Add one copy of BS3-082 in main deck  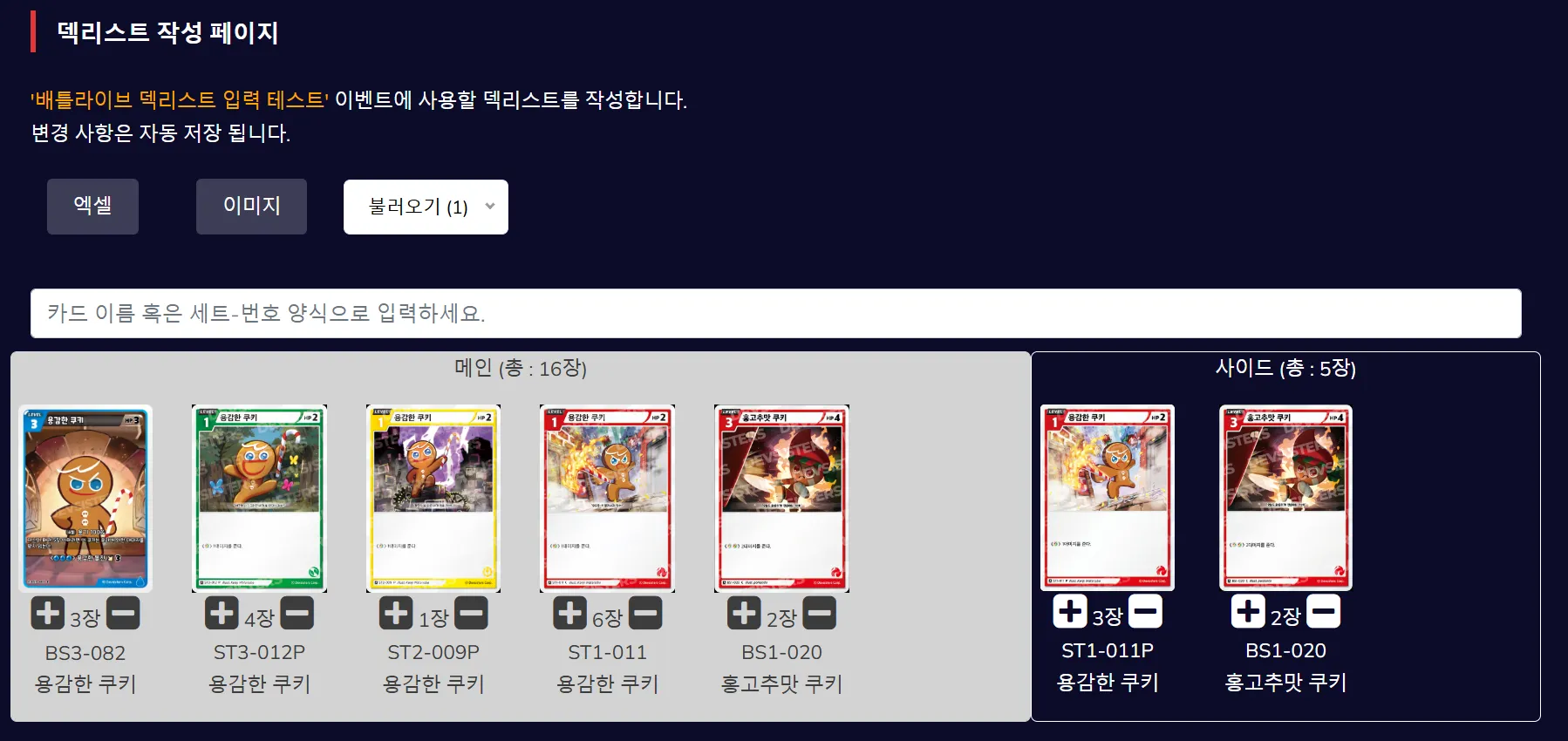[48, 613]
